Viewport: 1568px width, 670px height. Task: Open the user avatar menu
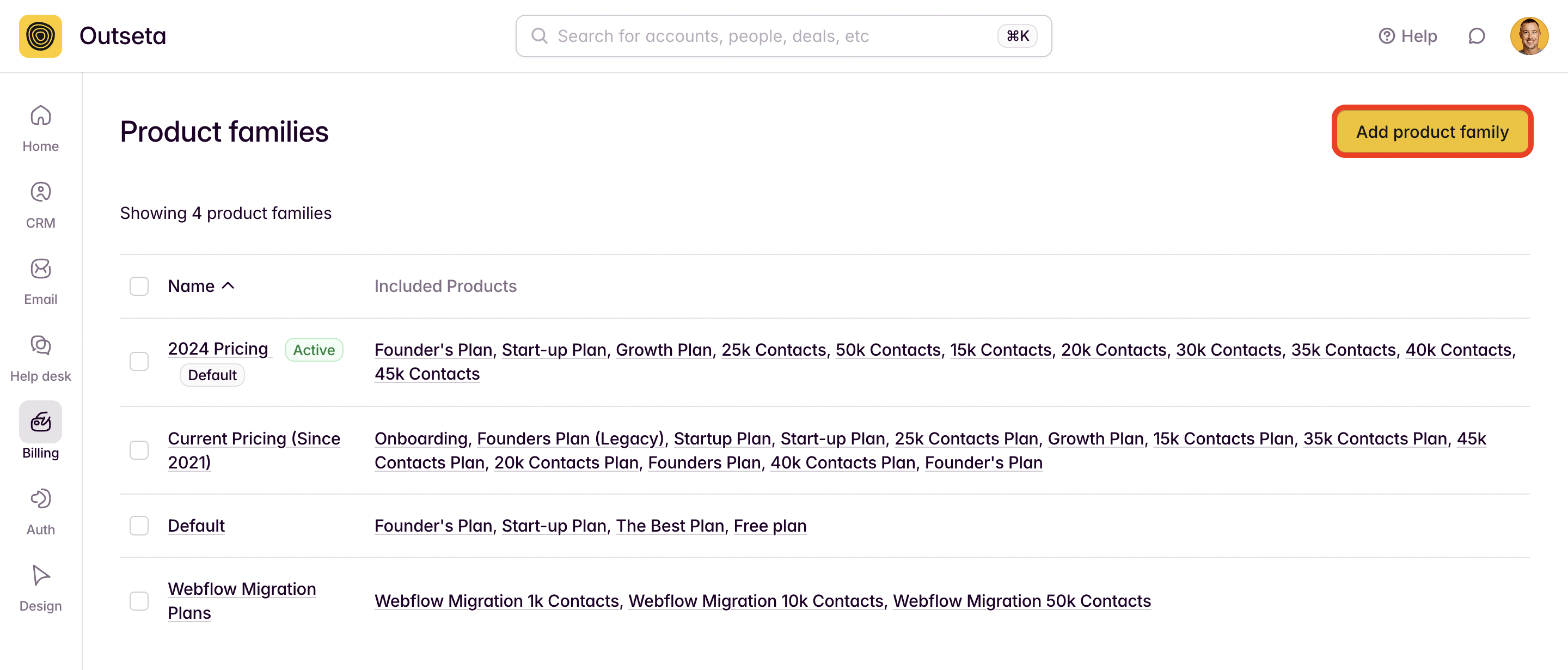pyautogui.click(x=1528, y=36)
